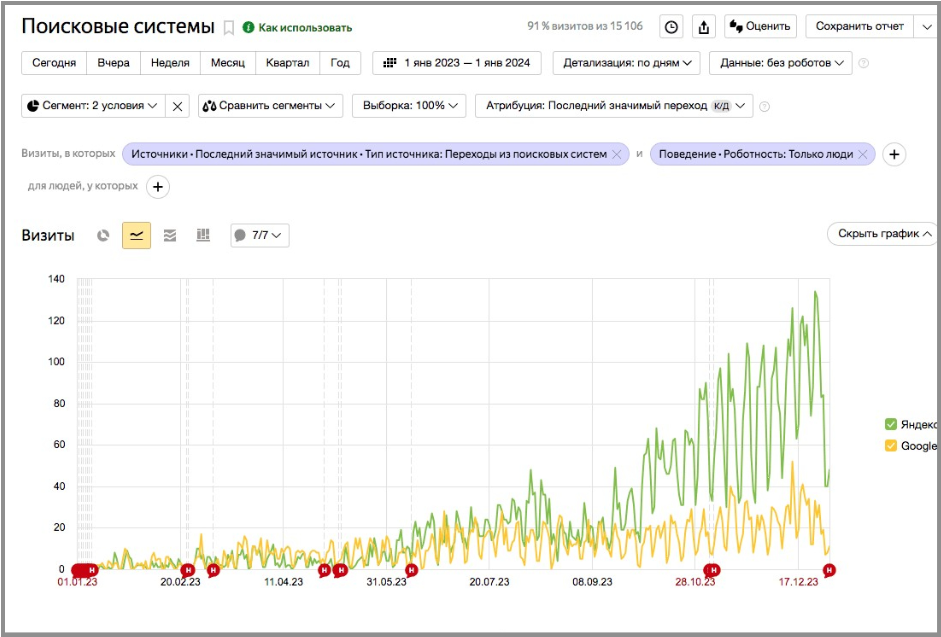Select the Год period tab
The image size is (941, 637).
(340, 63)
